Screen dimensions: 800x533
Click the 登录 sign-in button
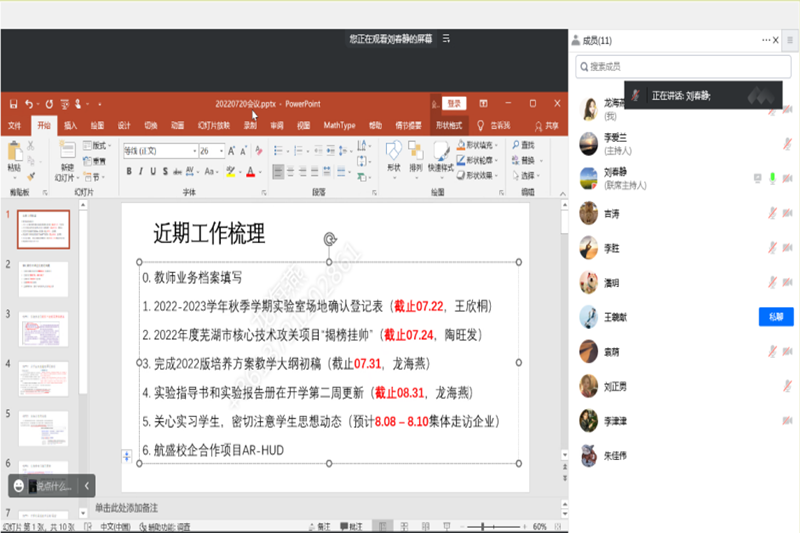454,104
